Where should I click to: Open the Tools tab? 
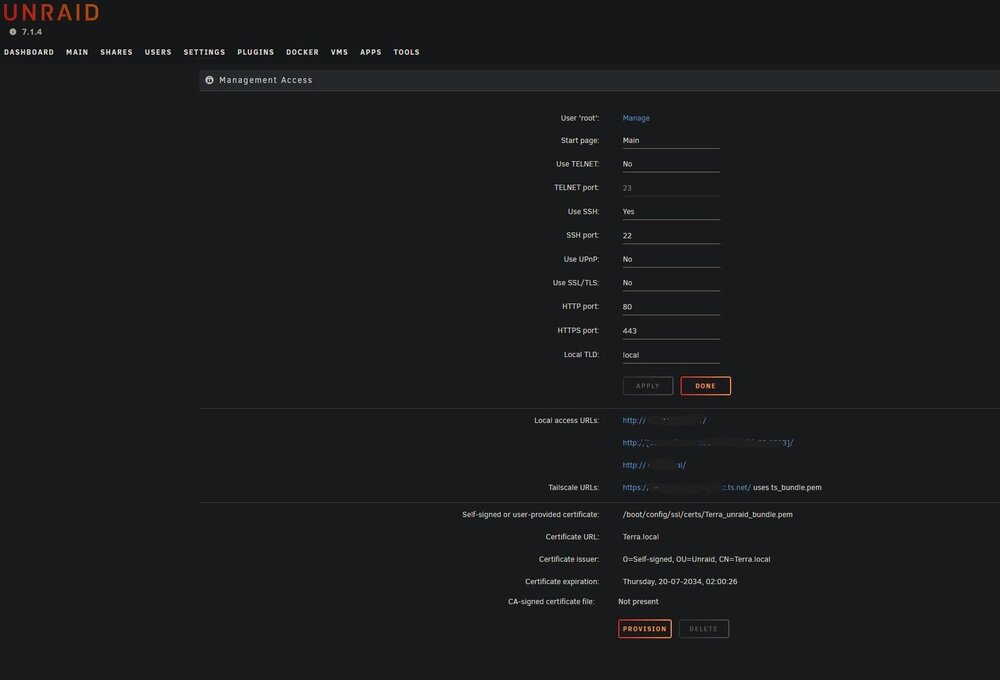(406, 52)
